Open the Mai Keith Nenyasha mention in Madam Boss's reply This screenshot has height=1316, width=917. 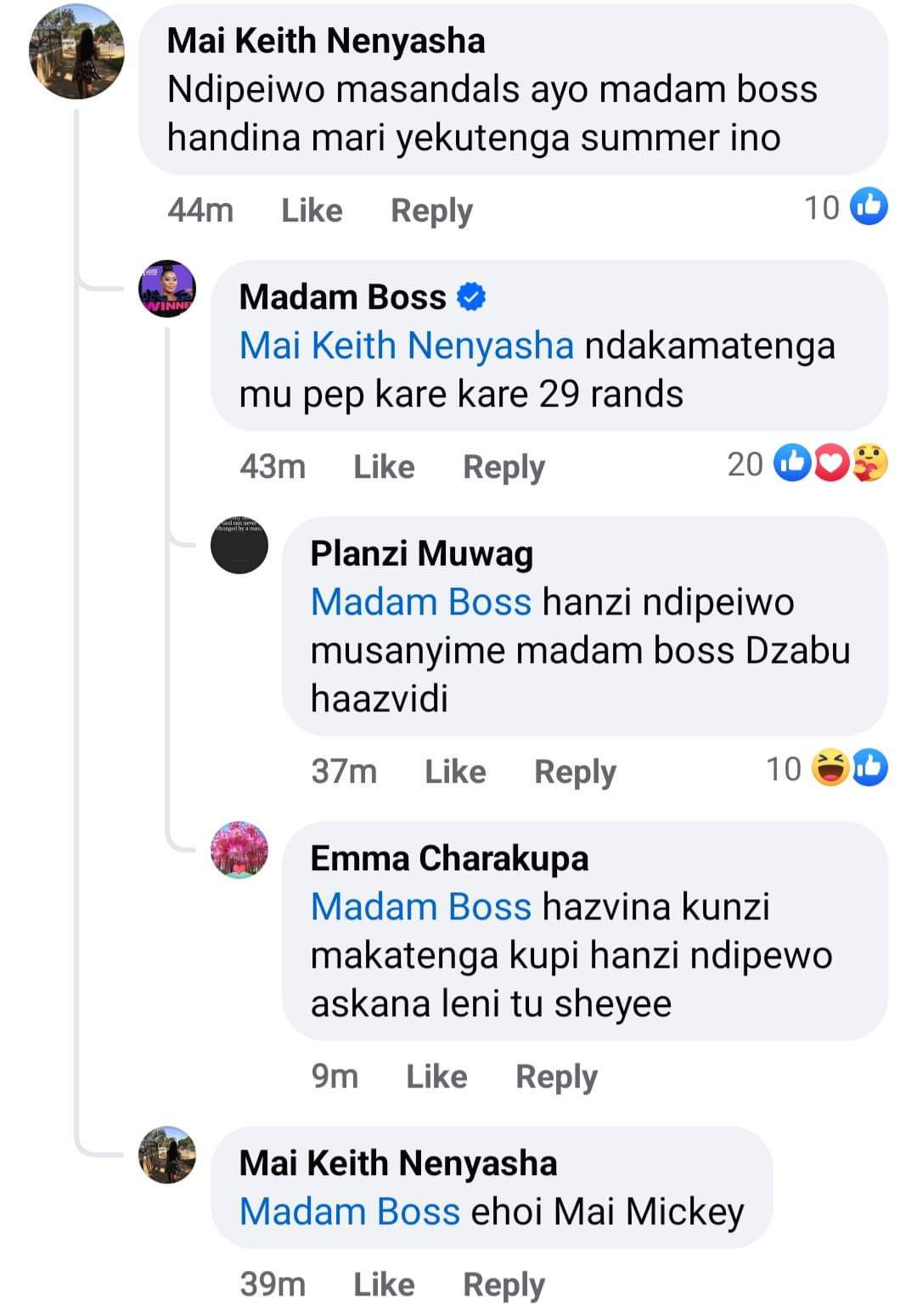tap(407, 346)
